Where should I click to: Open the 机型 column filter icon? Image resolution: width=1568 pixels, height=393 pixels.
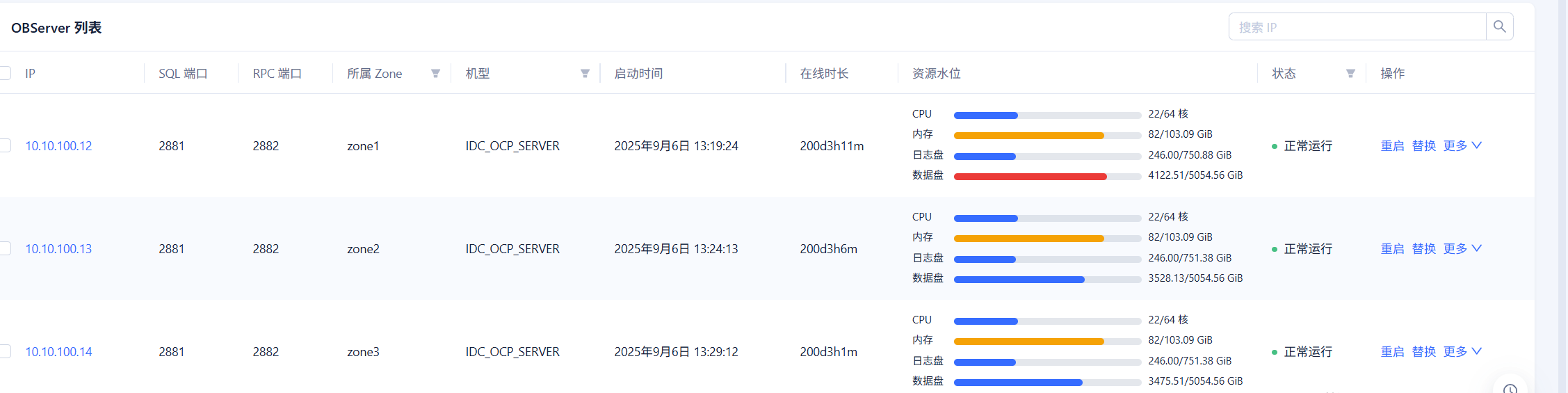point(585,74)
